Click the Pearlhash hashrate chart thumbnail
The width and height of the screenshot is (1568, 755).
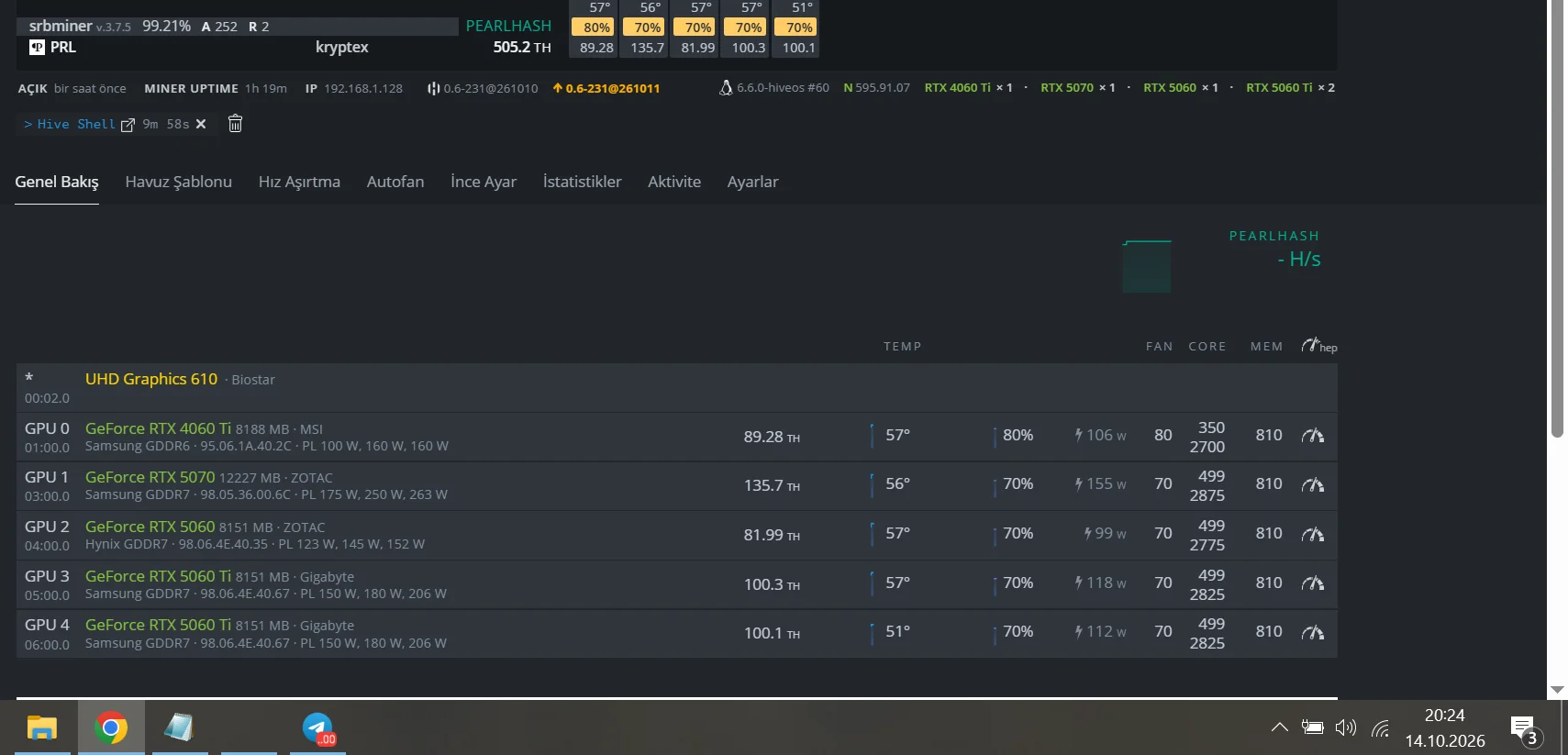(x=1147, y=267)
